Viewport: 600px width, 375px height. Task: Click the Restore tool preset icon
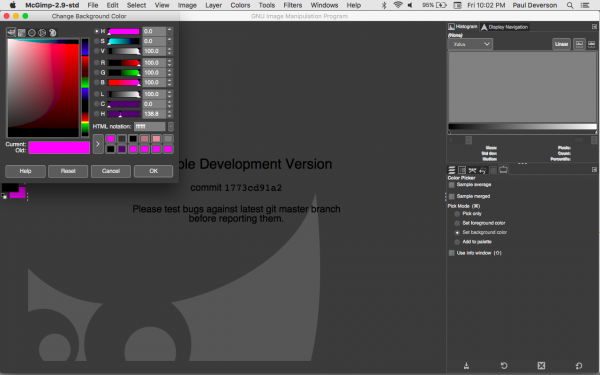coord(504,365)
